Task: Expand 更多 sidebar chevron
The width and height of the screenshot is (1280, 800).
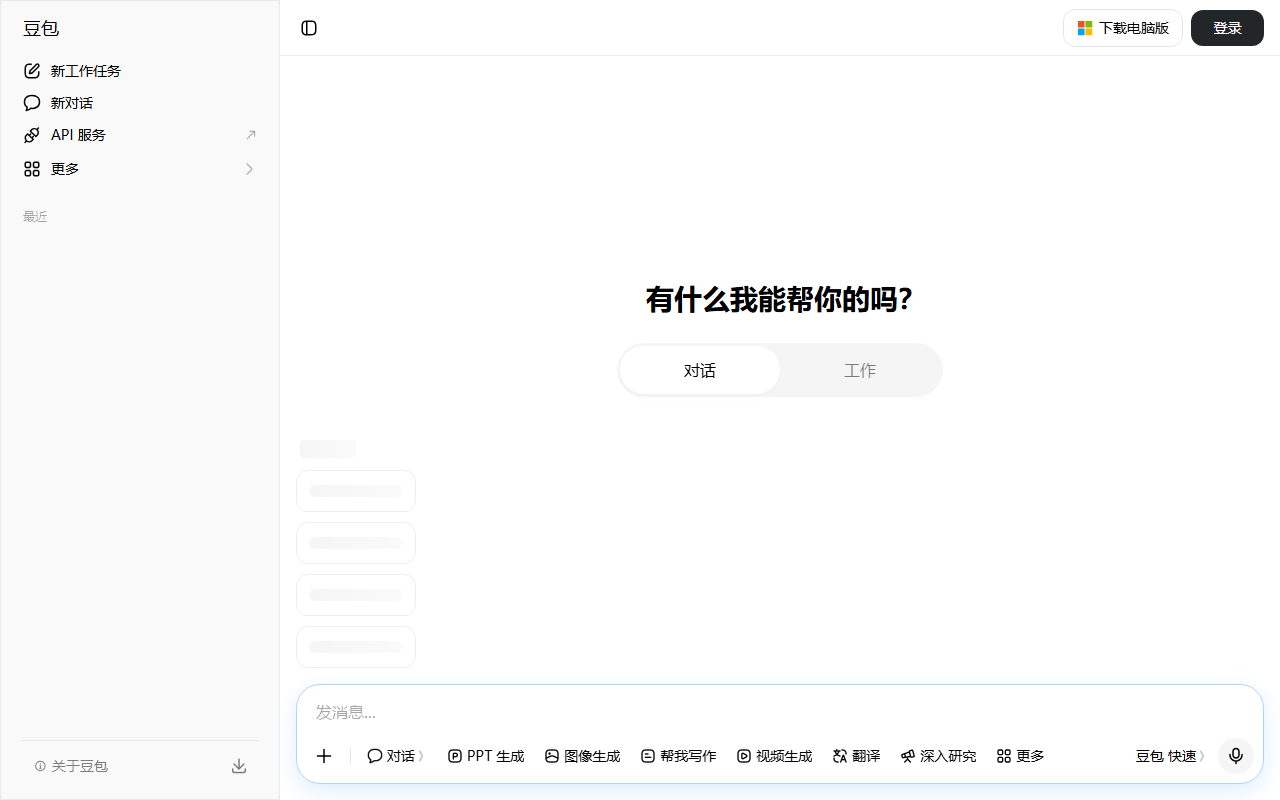Action: [x=250, y=169]
